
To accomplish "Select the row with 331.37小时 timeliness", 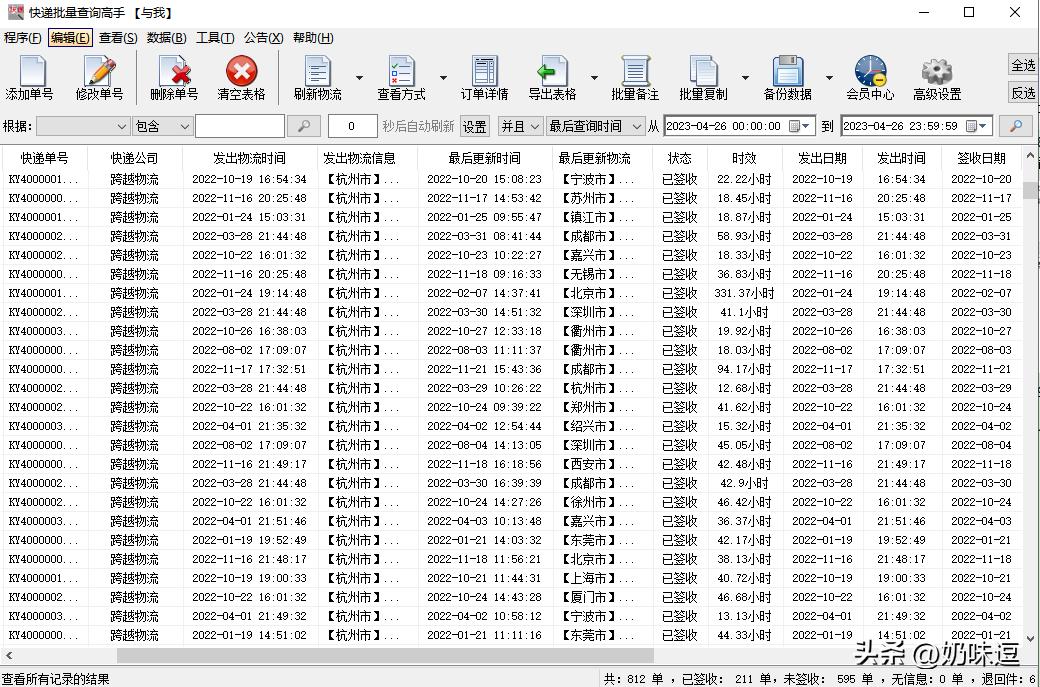I will point(512,293).
